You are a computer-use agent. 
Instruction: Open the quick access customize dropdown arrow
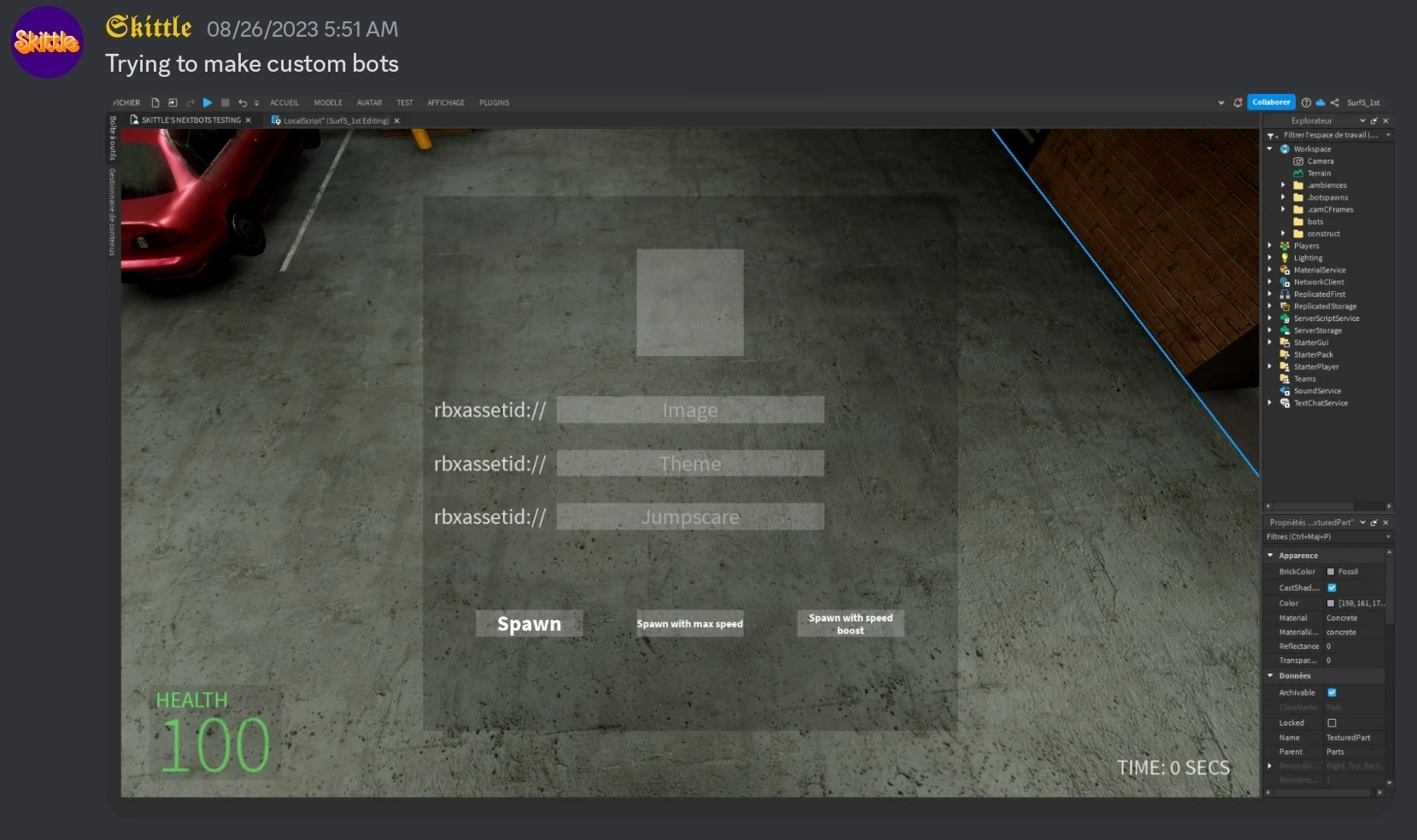256,103
